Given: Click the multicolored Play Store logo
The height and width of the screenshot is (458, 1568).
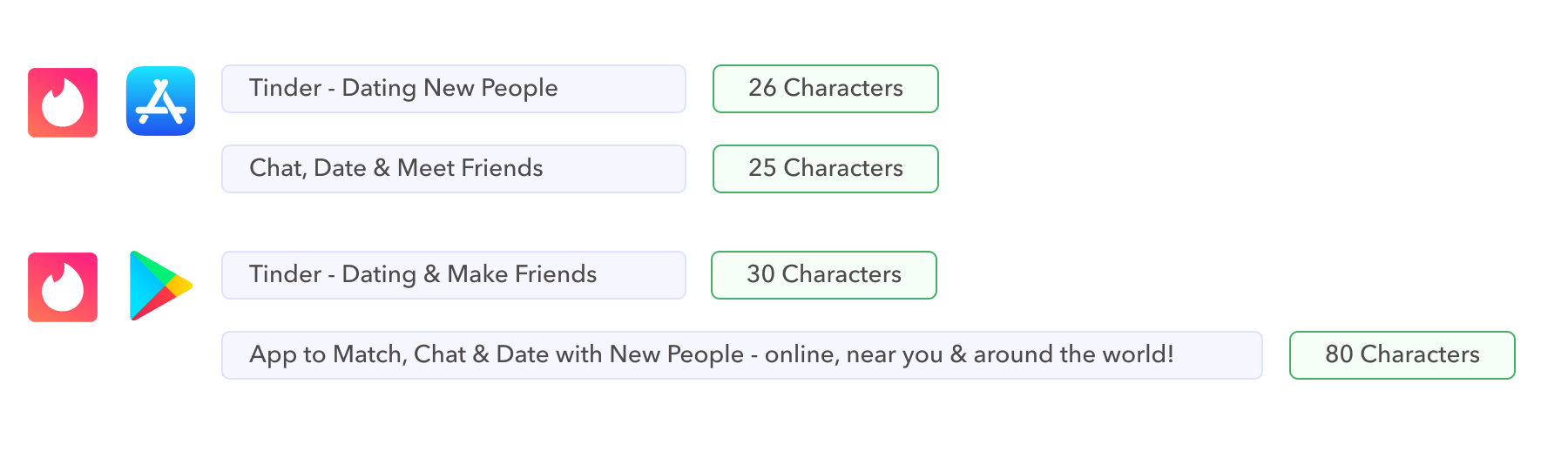Looking at the screenshot, I should pos(157,286).
